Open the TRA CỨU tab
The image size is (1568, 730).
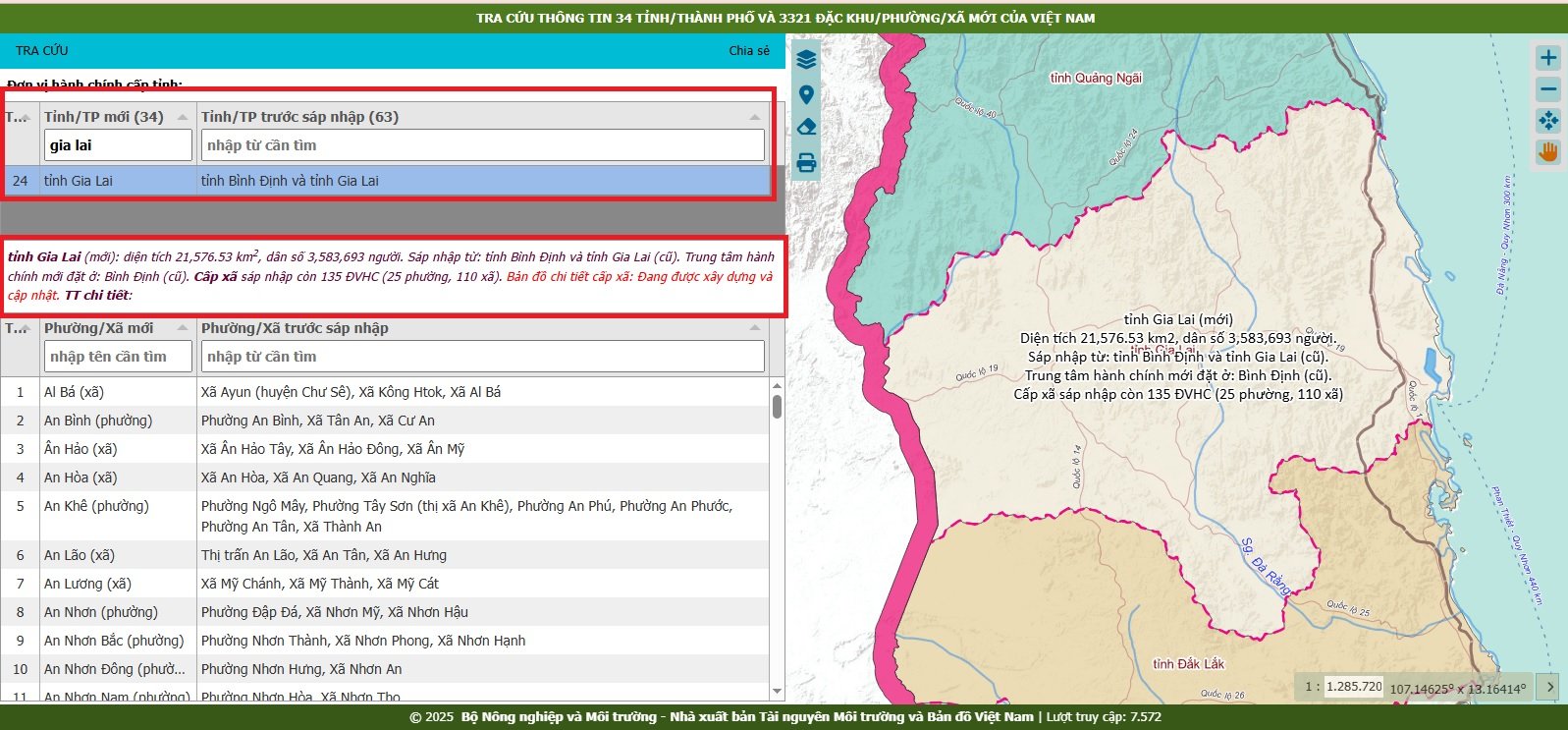click(x=42, y=50)
